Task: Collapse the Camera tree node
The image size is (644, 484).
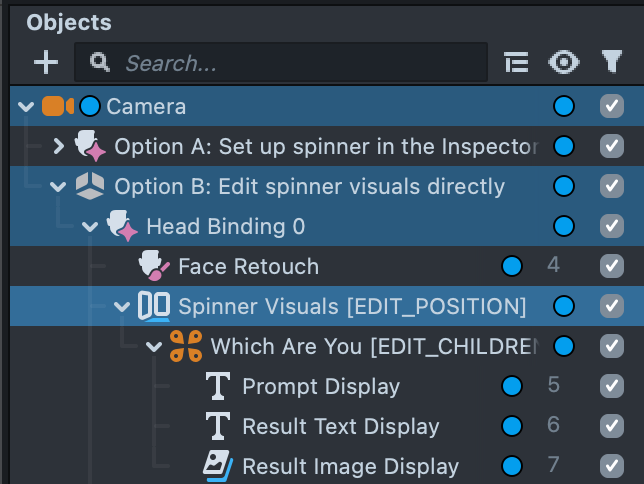Action: 26,106
